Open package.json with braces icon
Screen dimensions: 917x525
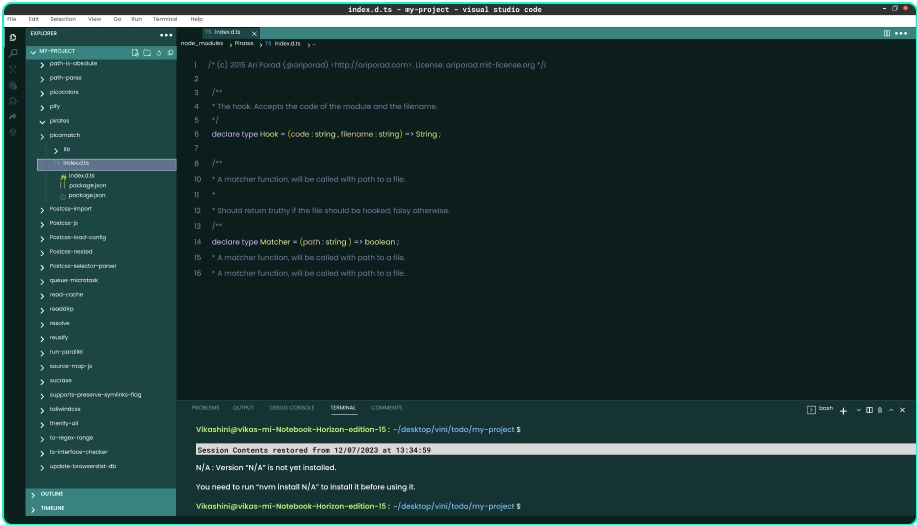tap(83, 185)
